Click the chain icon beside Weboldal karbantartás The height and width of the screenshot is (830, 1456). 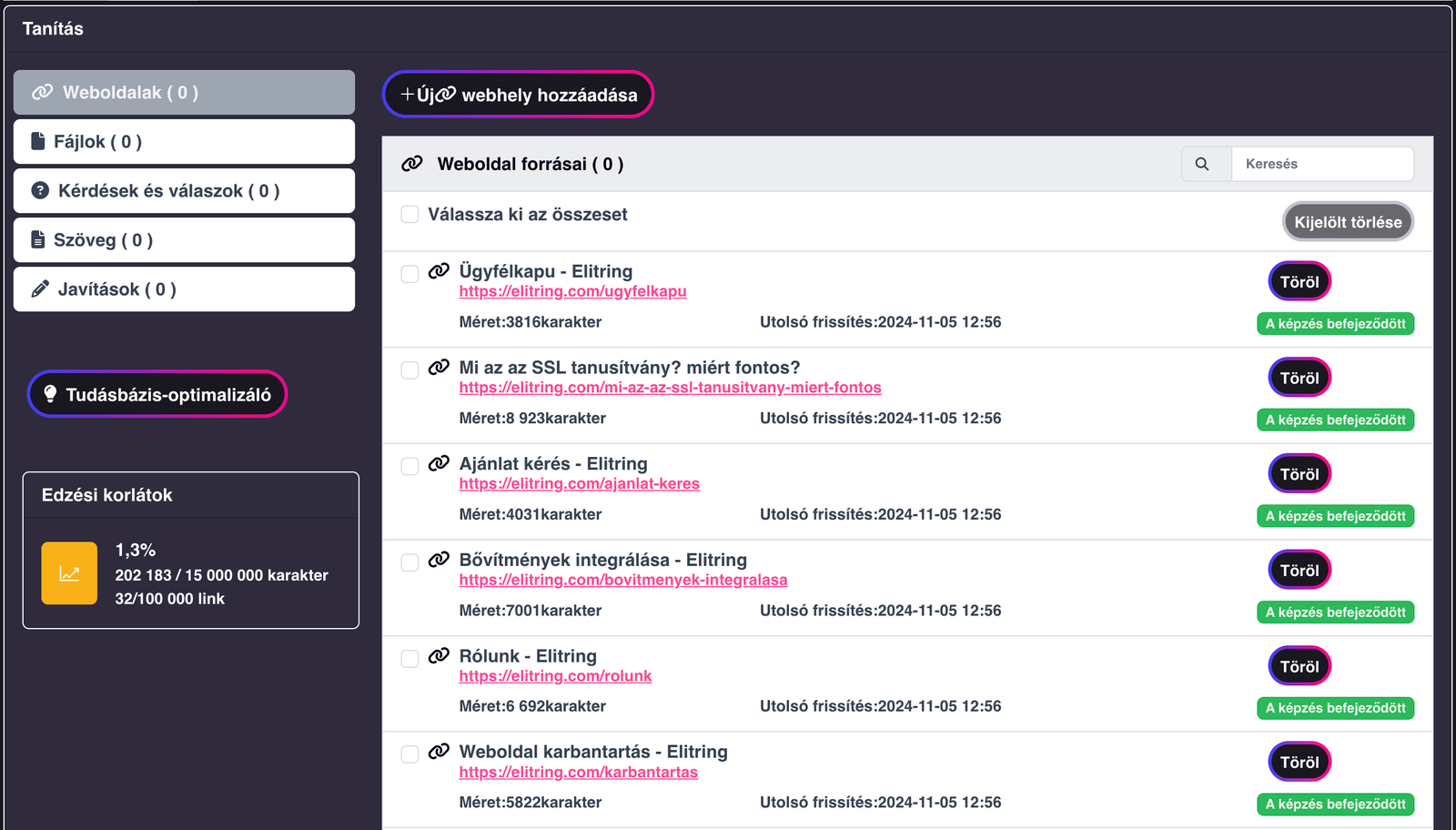point(439,751)
